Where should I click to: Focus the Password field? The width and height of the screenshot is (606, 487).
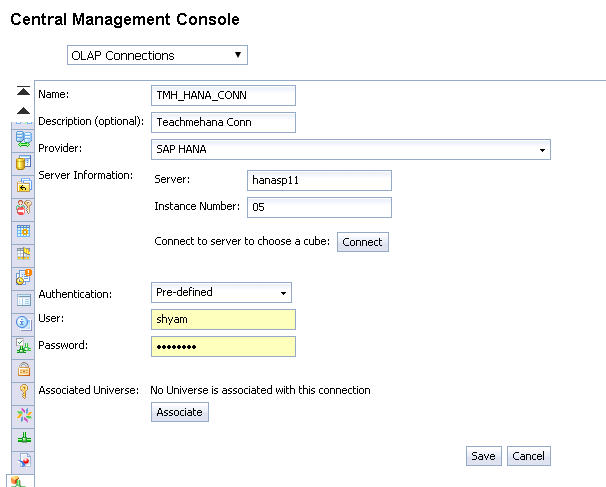pyautogui.click(x=223, y=347)
